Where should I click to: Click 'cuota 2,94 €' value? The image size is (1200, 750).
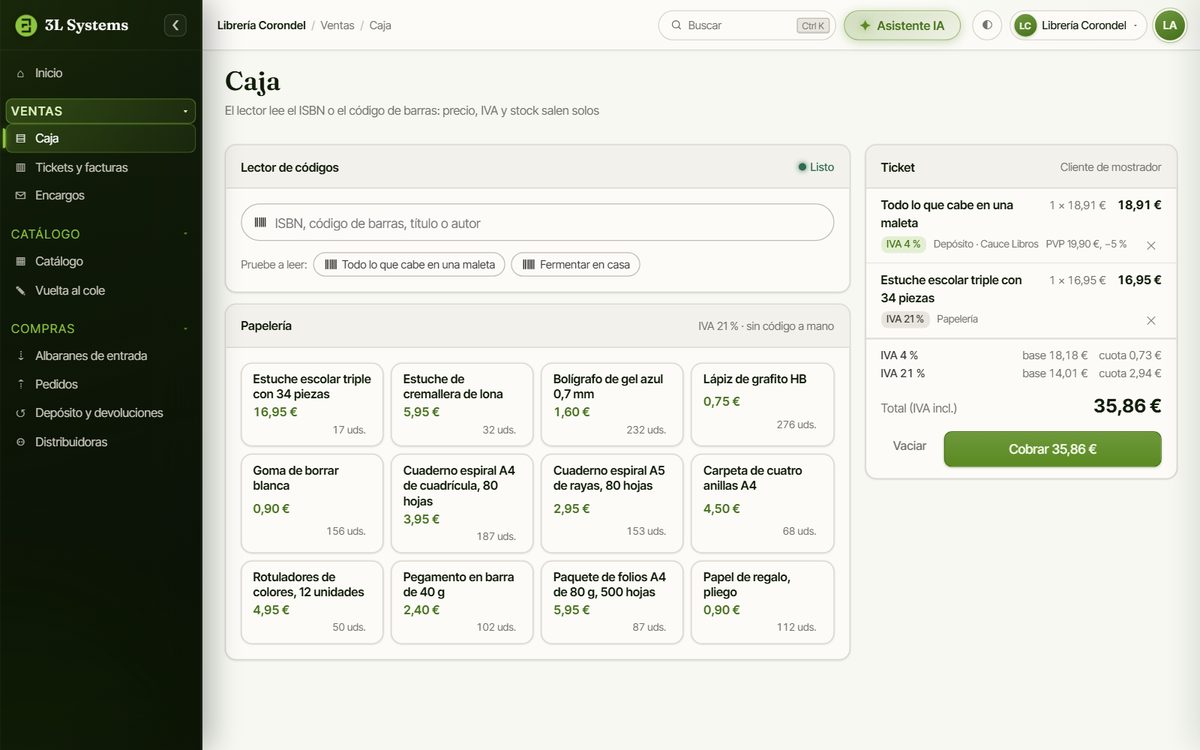coord(1130,373)
